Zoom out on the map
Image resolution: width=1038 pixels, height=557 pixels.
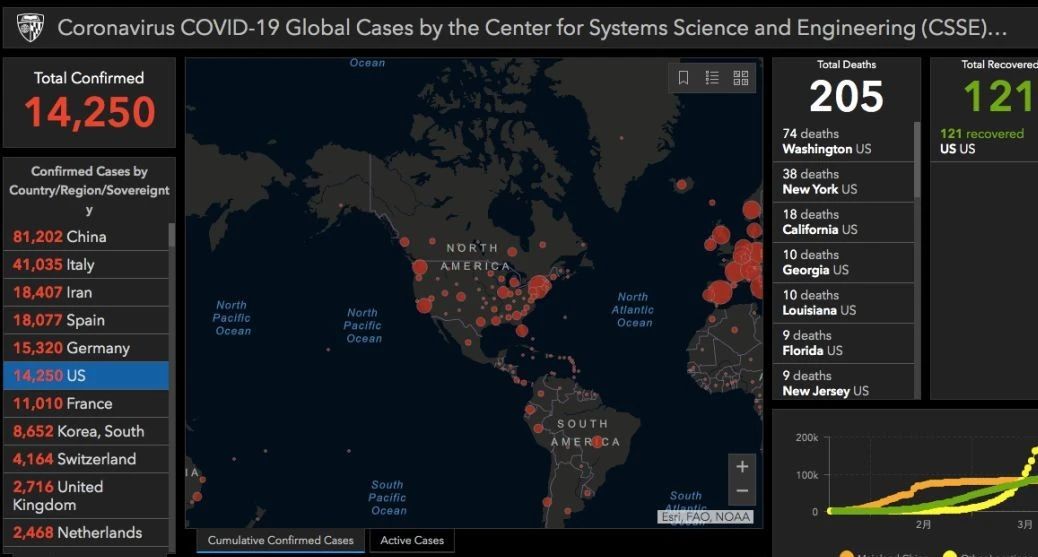click(x=742, y=491)
